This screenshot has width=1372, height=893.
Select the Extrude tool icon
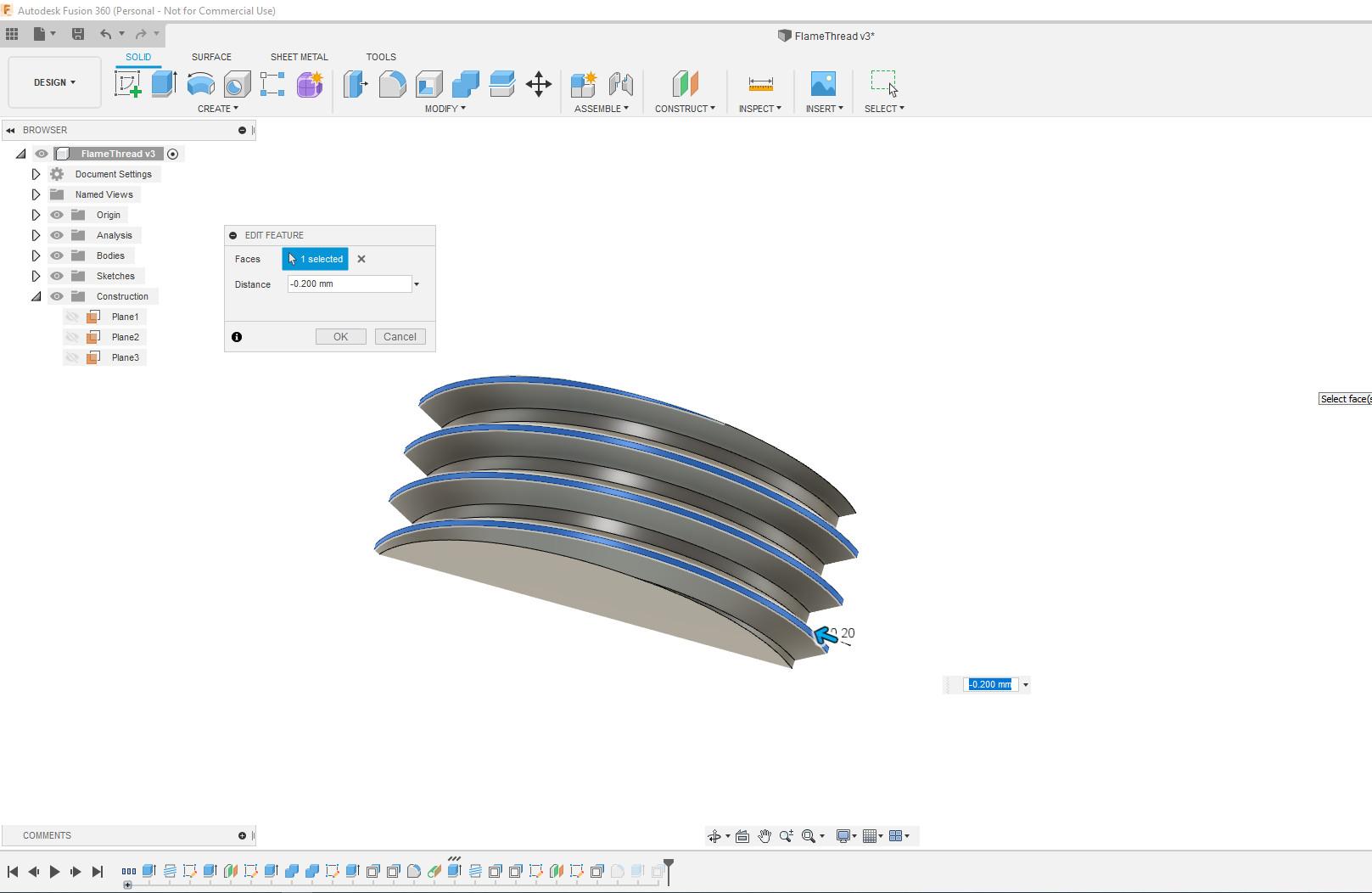tap(164, 84)
